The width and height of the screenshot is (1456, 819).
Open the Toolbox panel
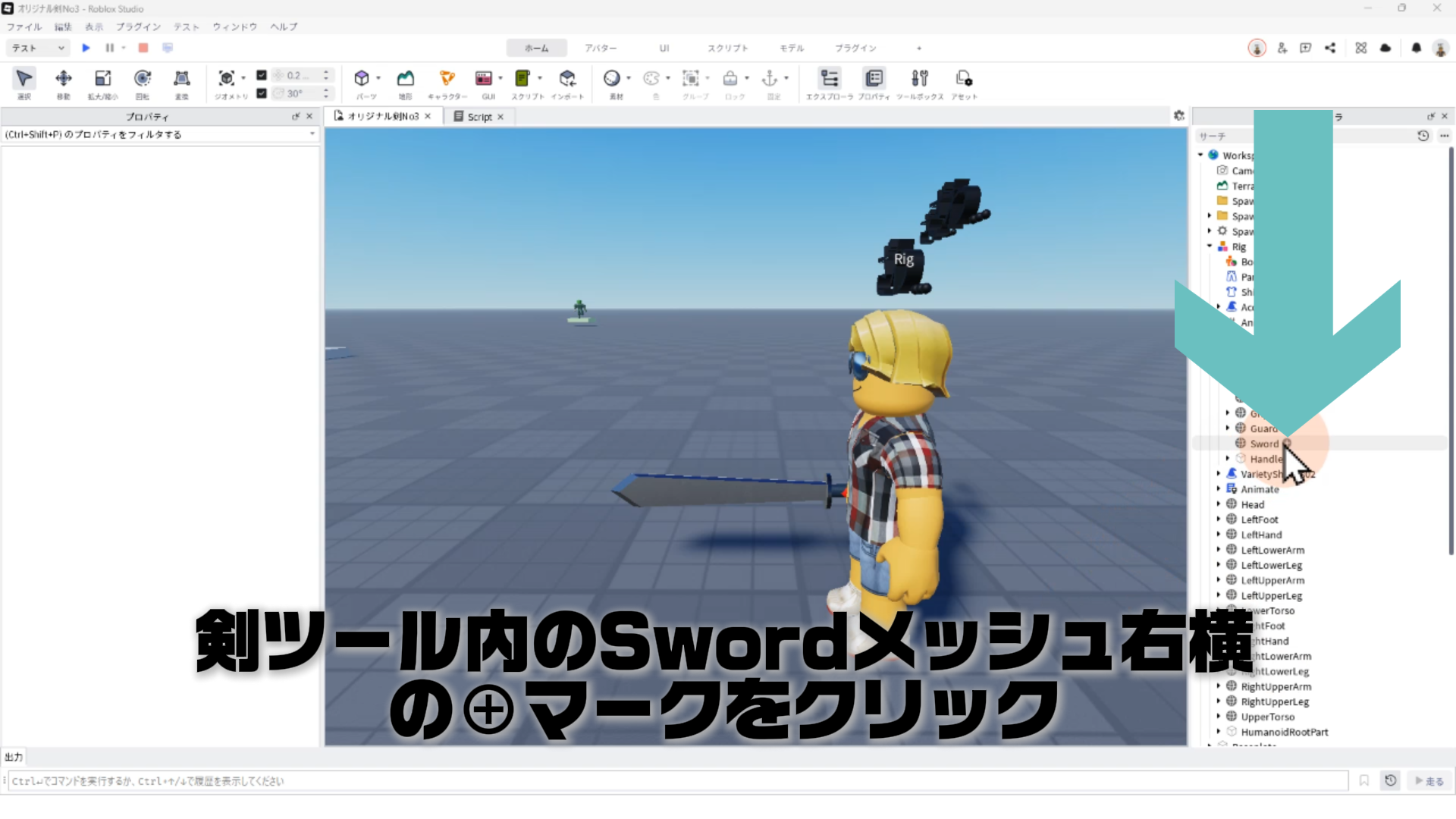[919, 79]
